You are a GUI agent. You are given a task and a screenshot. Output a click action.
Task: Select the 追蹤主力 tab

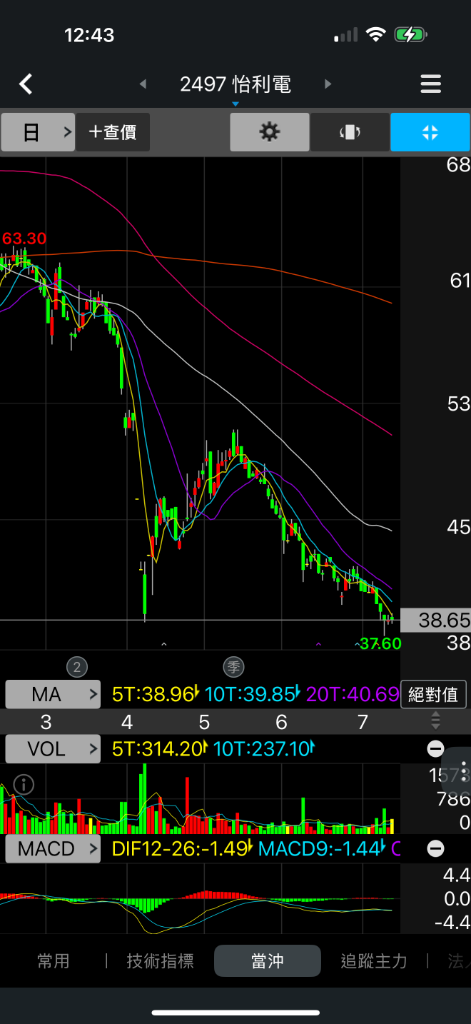[x=374, y=961]
